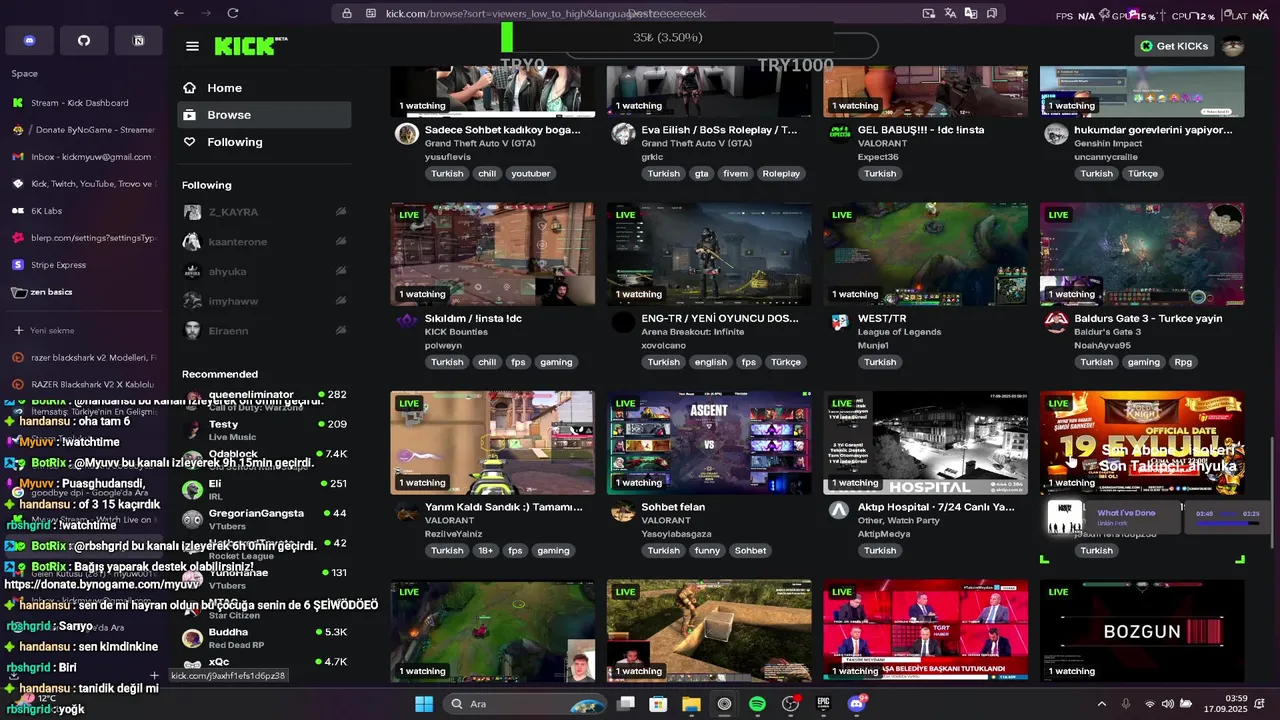
Task: Open the Home page in the sidebar
Action: (x=264, y=88)
